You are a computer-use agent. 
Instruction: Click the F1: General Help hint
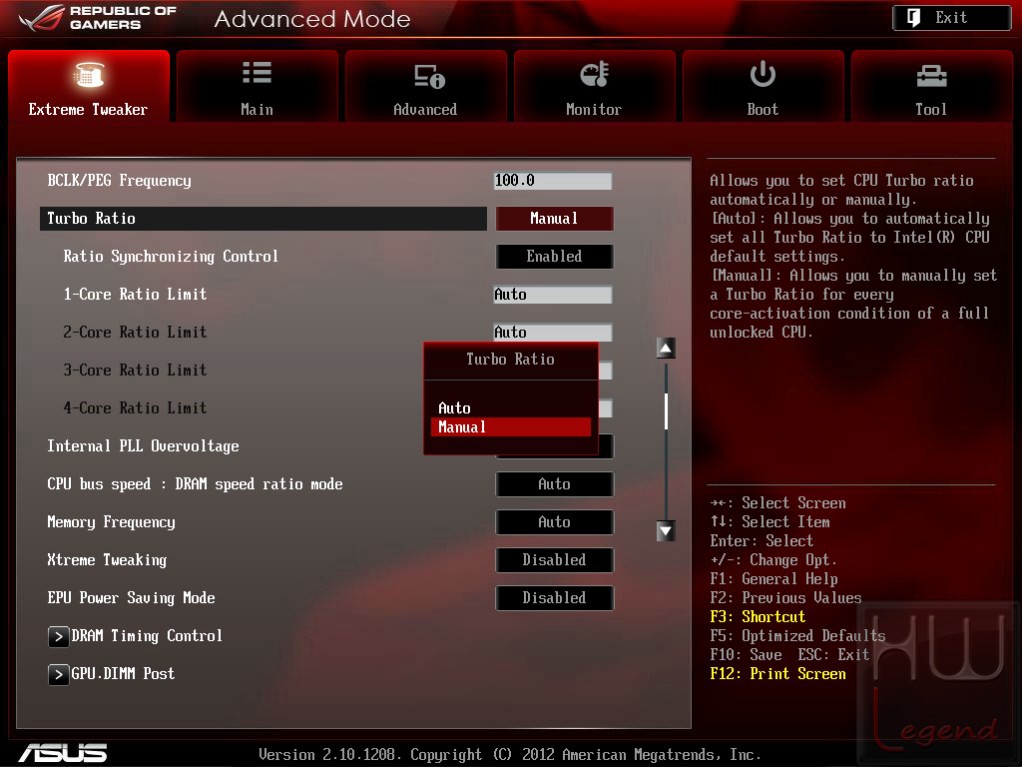(774, 579)
